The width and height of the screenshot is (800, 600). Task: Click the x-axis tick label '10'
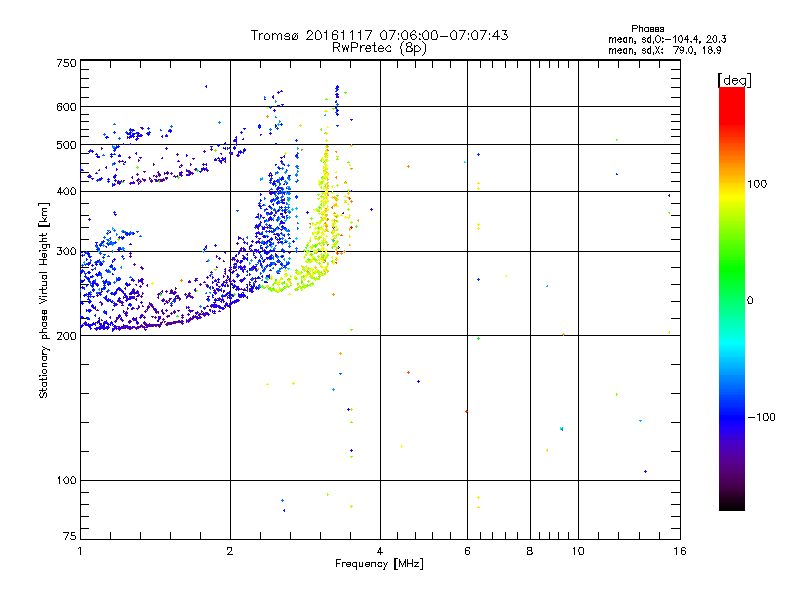pos(578,551)
